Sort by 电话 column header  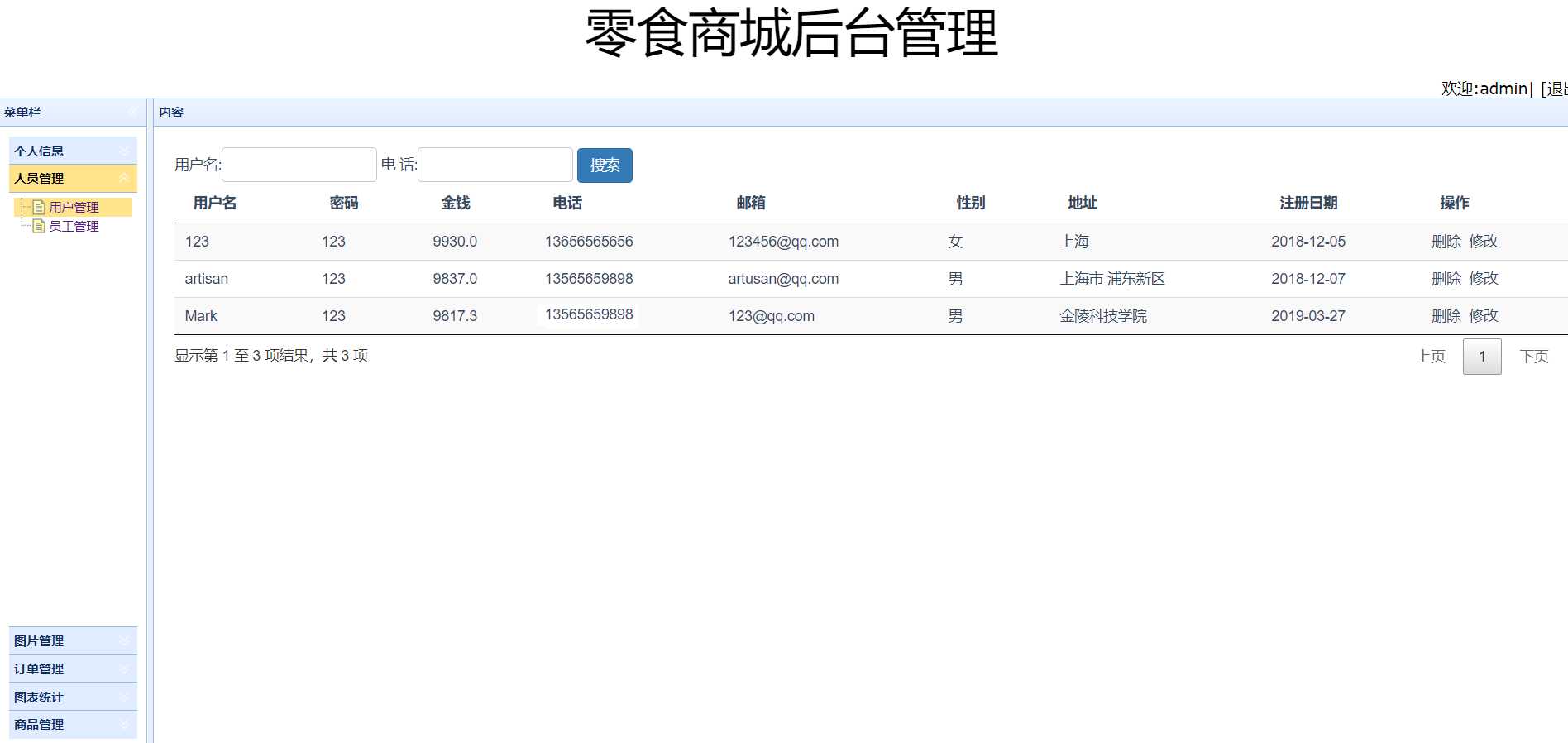click(x=567, y=203)
